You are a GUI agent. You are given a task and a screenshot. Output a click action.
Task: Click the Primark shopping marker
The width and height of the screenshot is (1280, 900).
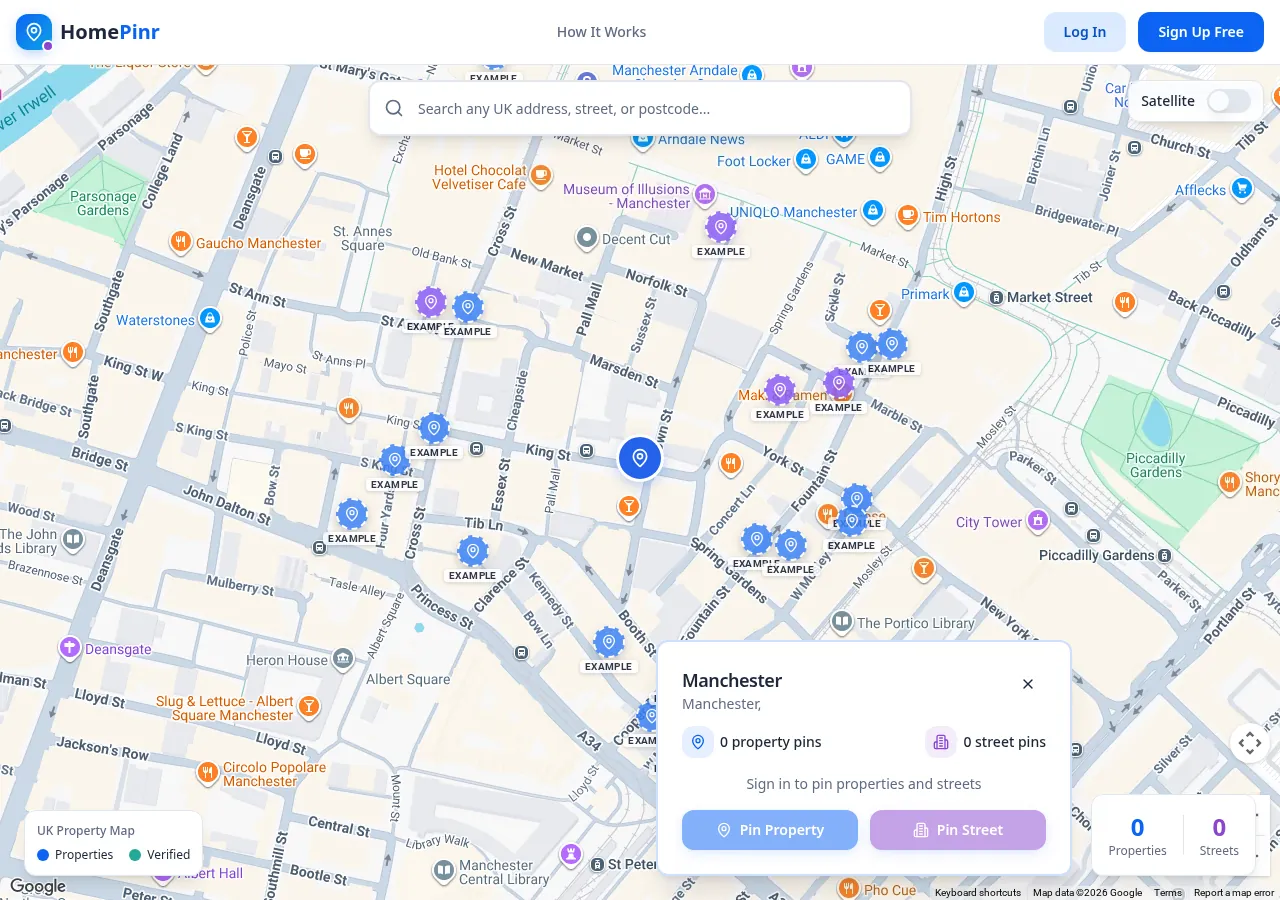pyautogui.click(x=964, y=293)
